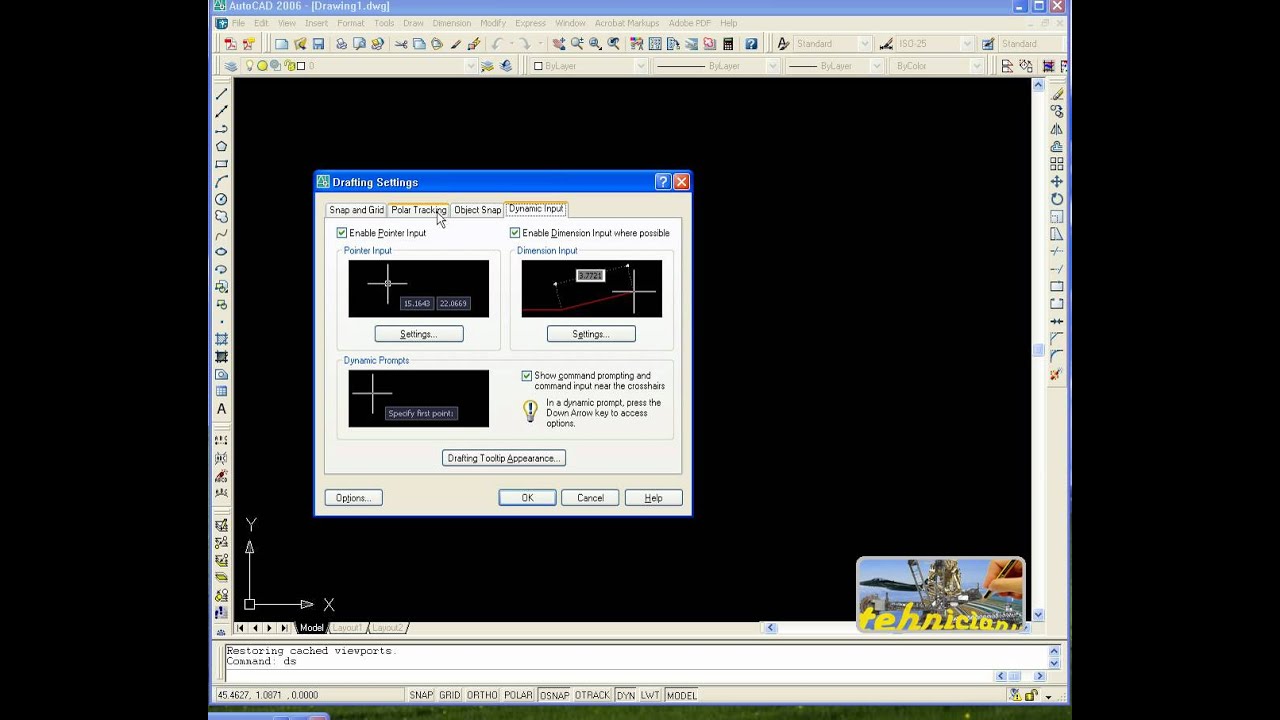Viewport: 1280px width, 720px height.
Task: Uncheck Enable Pointer Input checkbox
Action: click(x=342, y=233)
